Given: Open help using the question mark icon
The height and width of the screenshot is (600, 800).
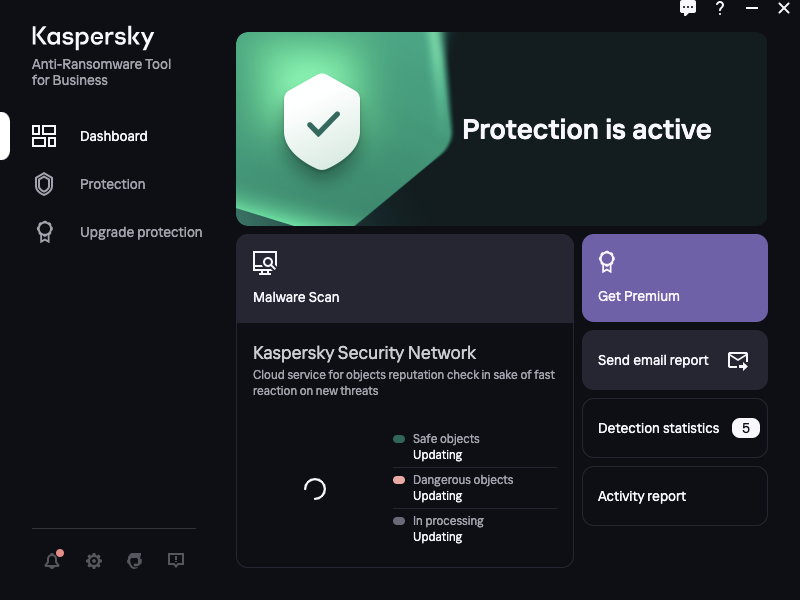Looking at the screenshot, I should [719, 9].
